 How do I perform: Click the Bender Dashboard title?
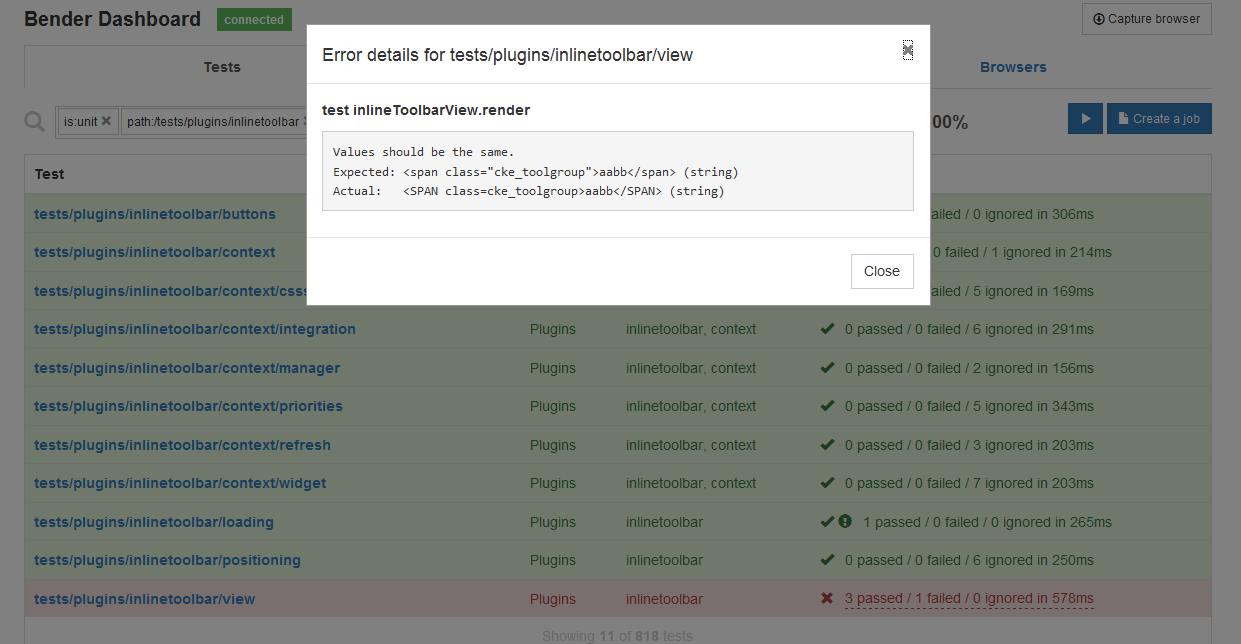[x=112, y=19]
